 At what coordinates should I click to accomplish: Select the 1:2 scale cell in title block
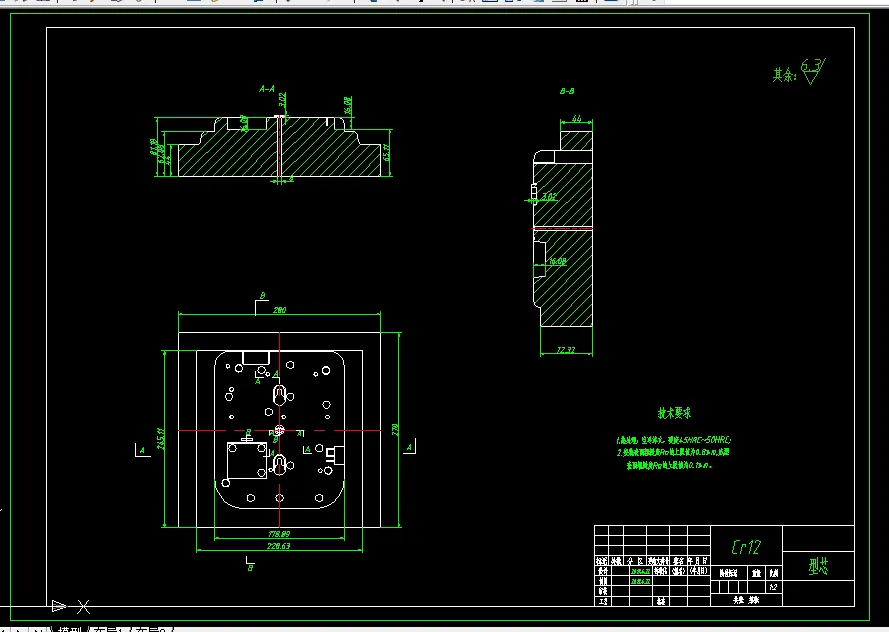[773, 587]
